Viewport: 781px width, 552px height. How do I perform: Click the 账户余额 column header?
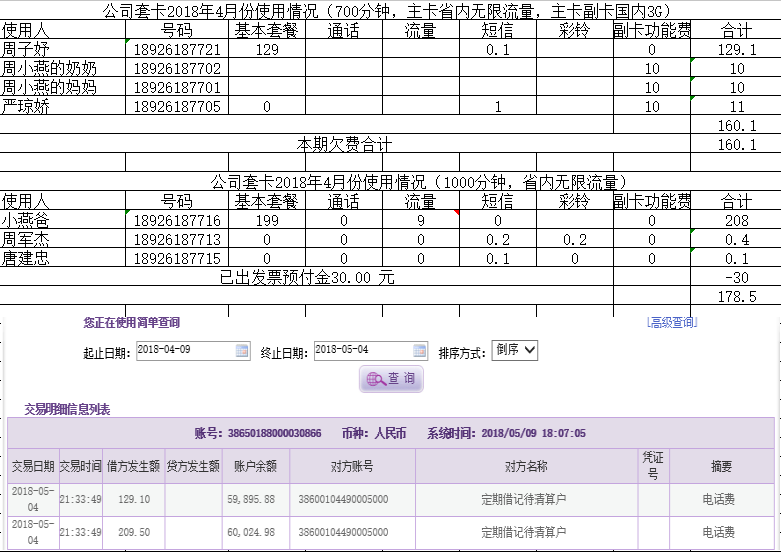coord(255,466)
